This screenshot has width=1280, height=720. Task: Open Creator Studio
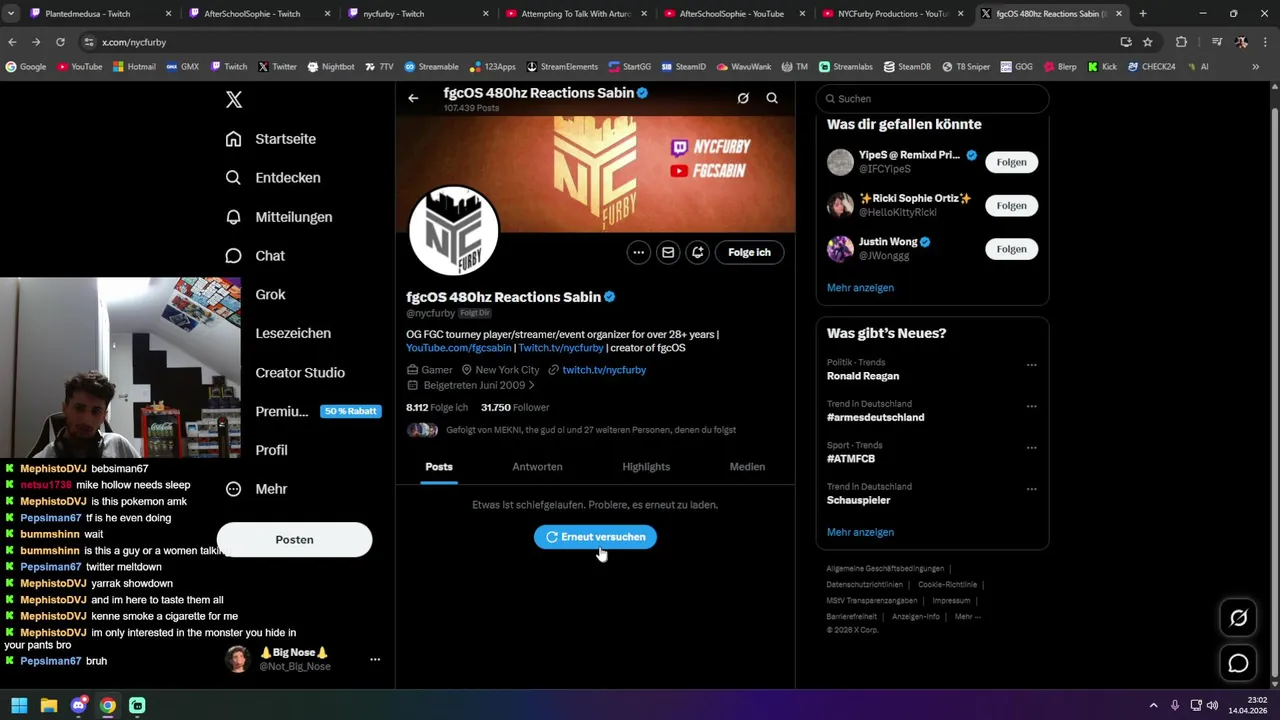click(300, 372)
